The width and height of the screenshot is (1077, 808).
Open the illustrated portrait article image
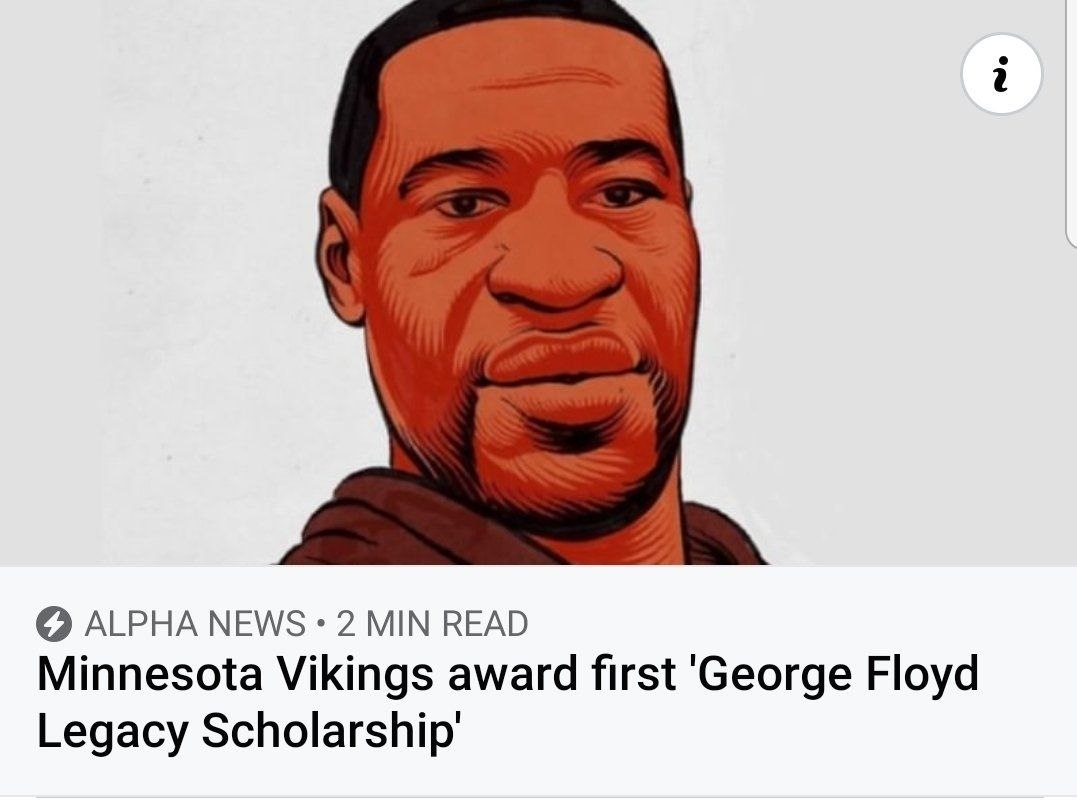click(x=538, y=282)
